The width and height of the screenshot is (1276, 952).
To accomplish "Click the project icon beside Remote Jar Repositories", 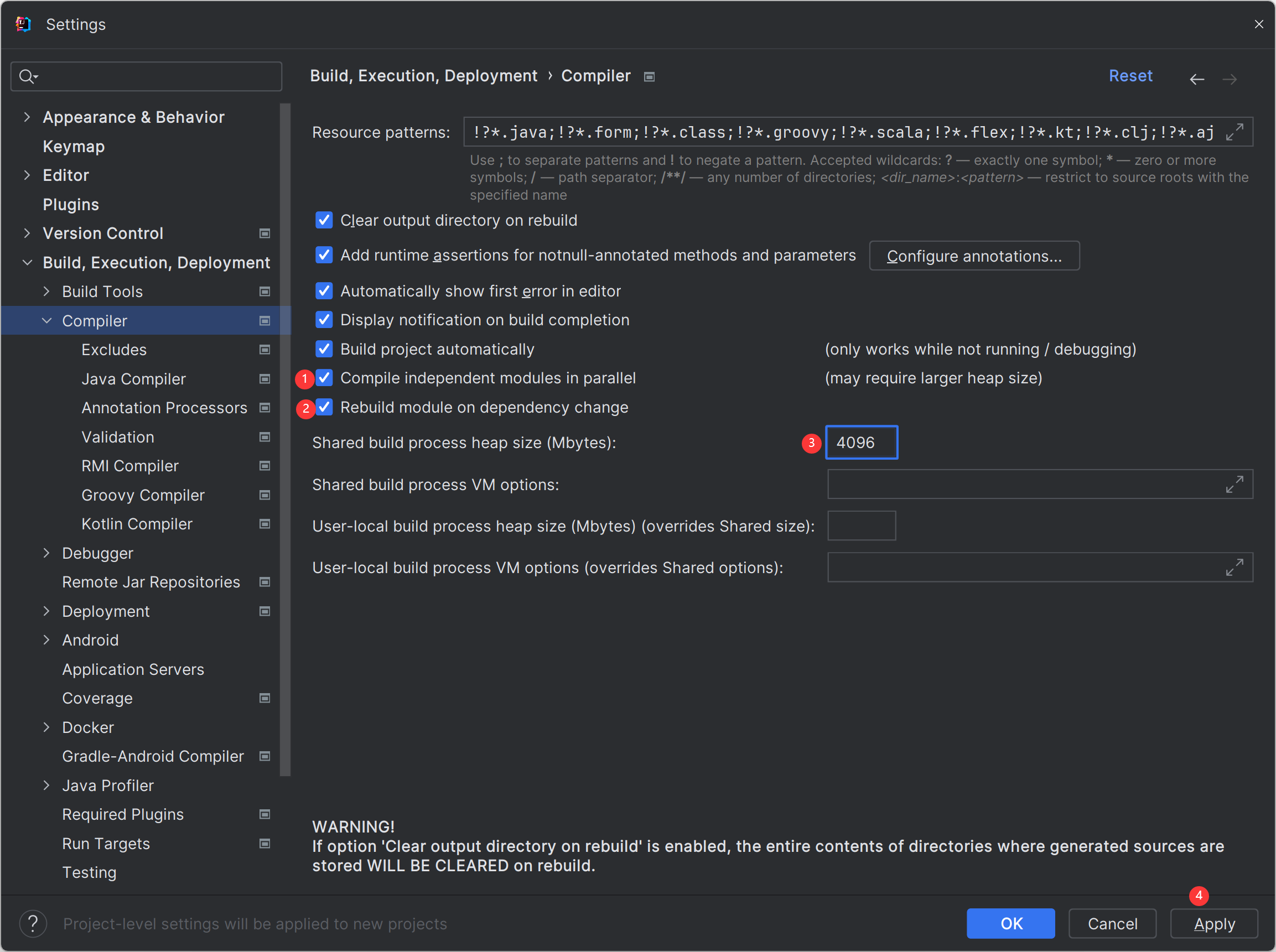I will click(x=264, y=582).
